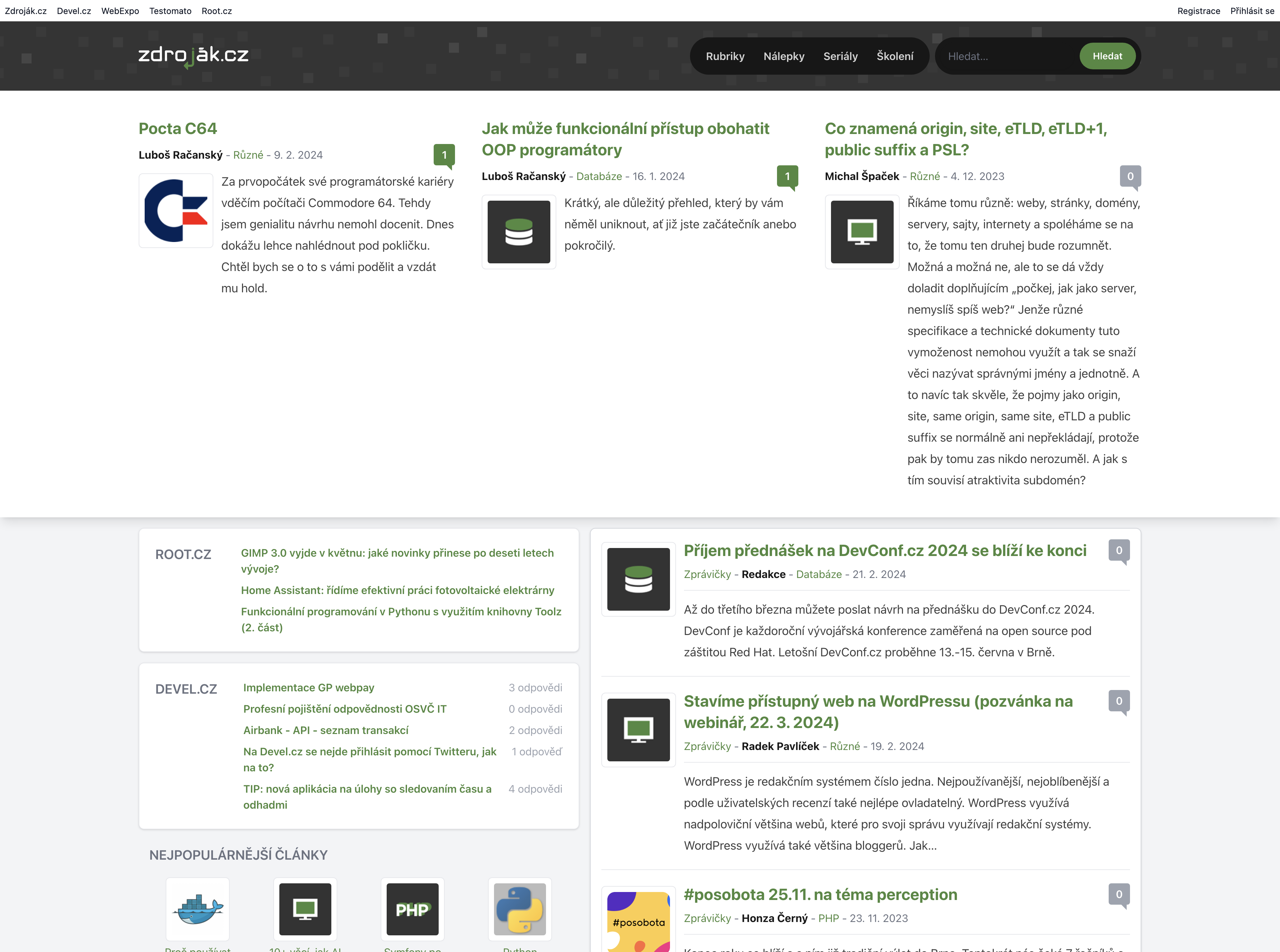This screenshot has height=952, width=1280.
Task: Open 'Jak může funkcionální přístup' article title
Action: [x=625, y=139]
